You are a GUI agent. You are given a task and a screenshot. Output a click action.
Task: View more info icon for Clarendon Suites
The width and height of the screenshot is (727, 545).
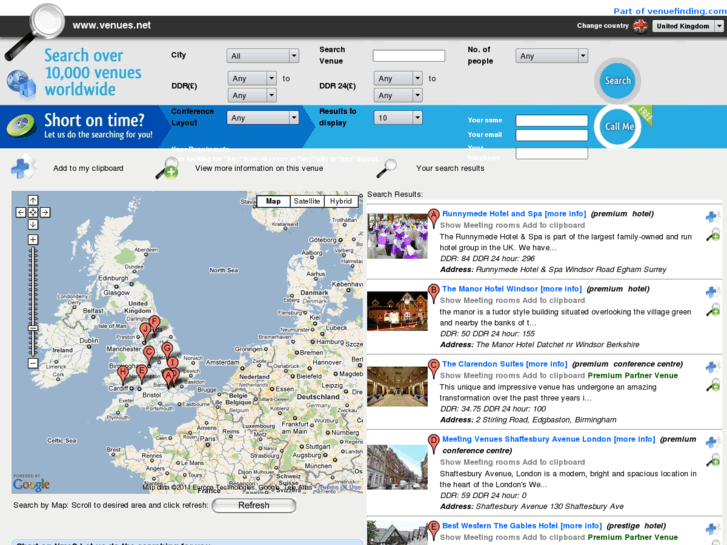point(713,385)
